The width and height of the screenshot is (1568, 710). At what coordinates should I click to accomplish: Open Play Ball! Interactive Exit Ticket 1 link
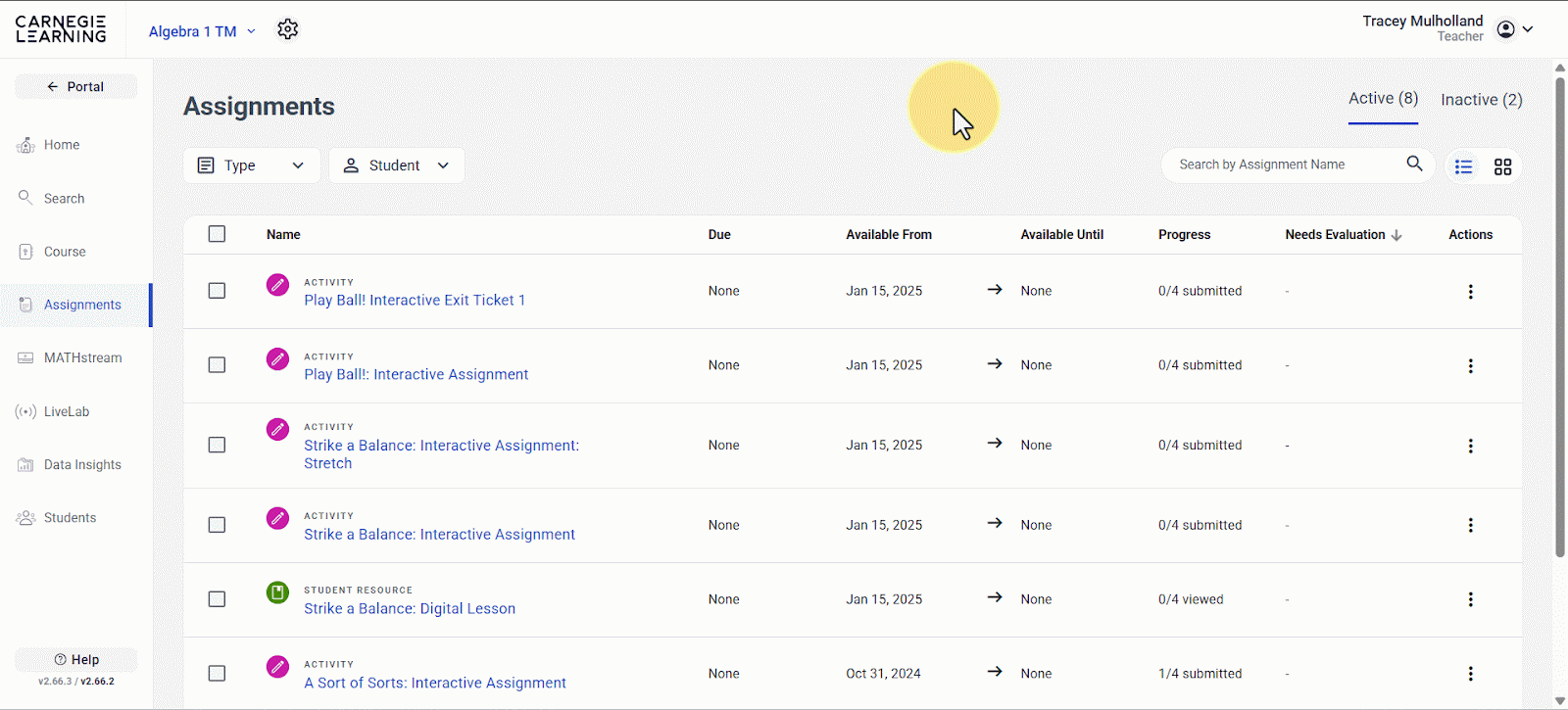(415, 300)
